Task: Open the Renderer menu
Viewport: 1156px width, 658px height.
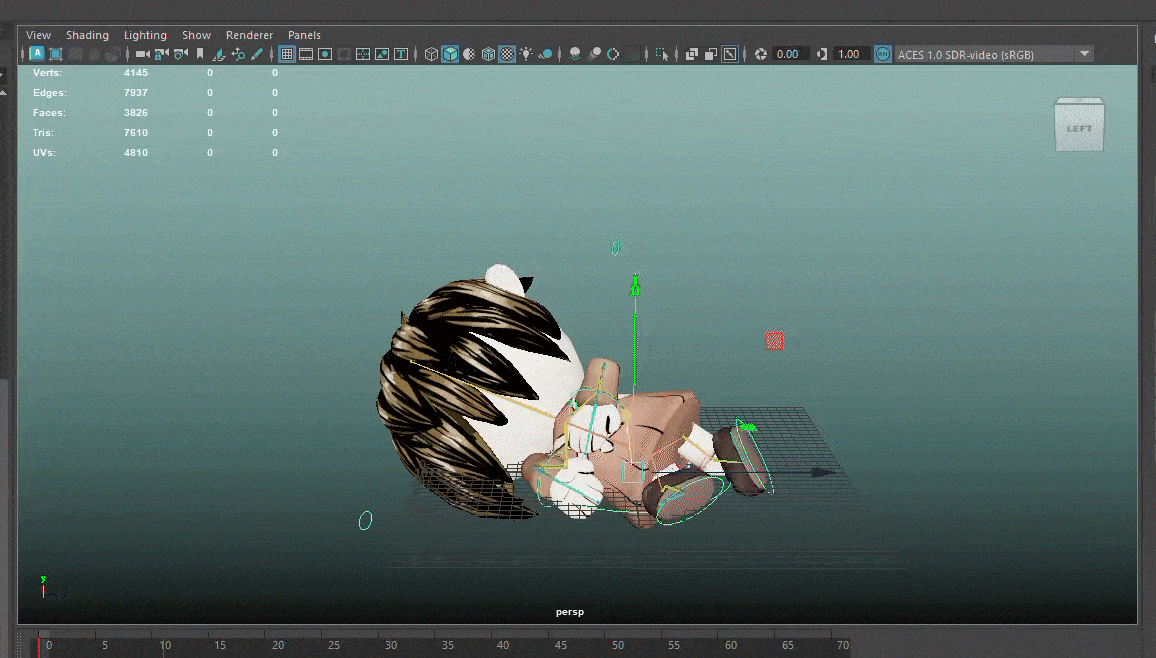Action: (249, 35)
